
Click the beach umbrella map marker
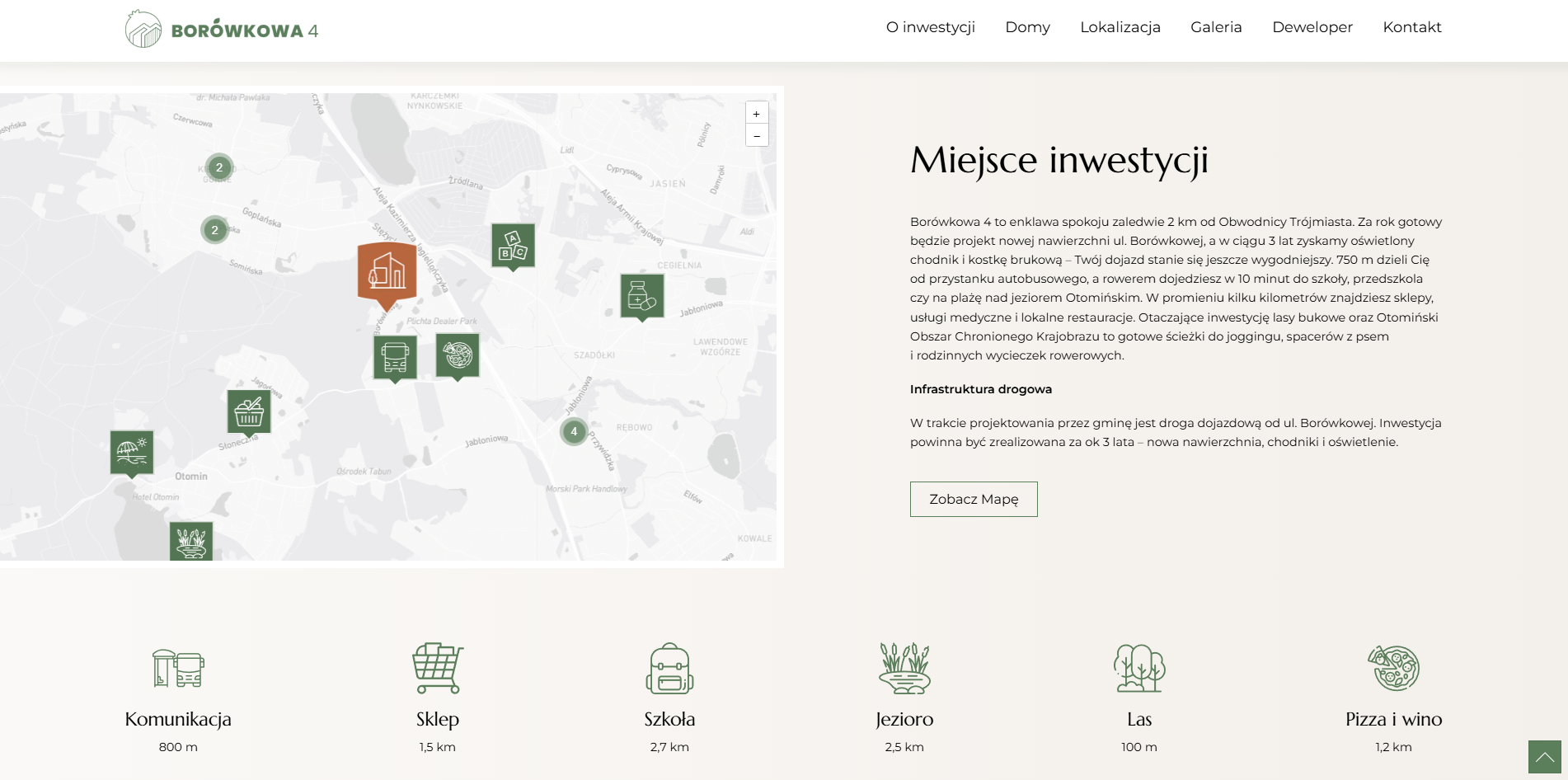[132, 453]
